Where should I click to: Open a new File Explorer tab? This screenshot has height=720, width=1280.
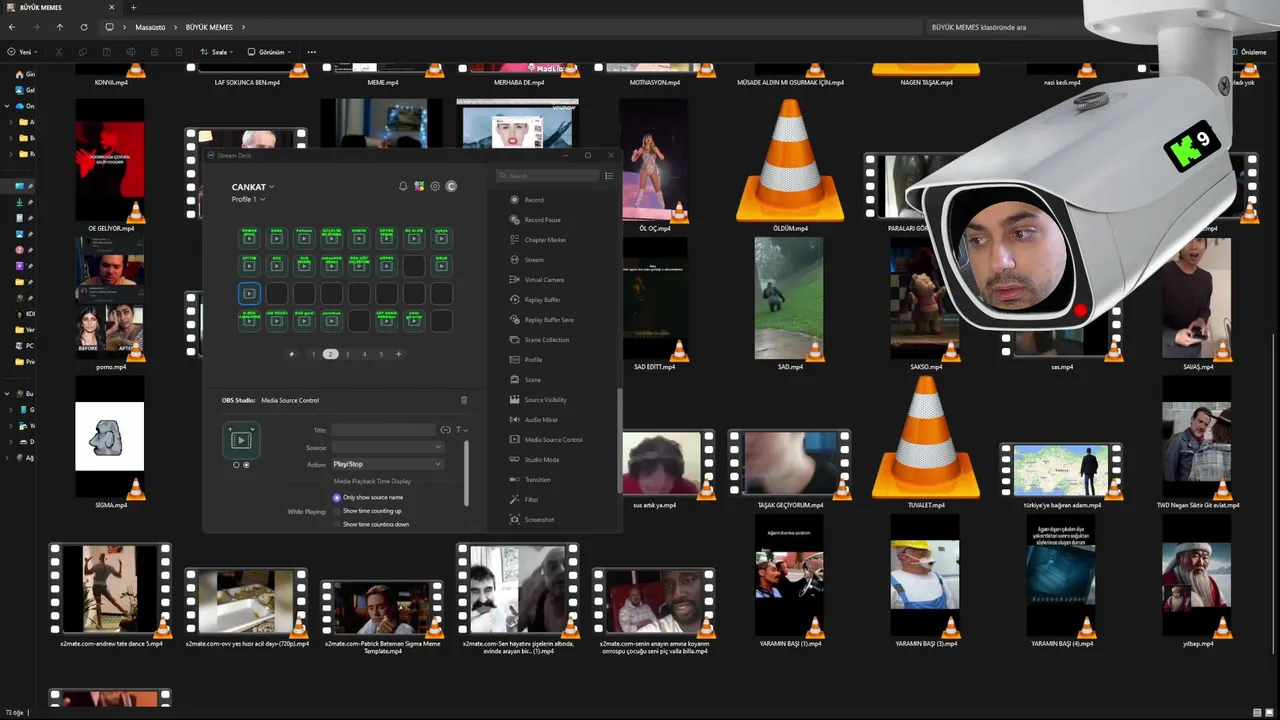[133, 7]
